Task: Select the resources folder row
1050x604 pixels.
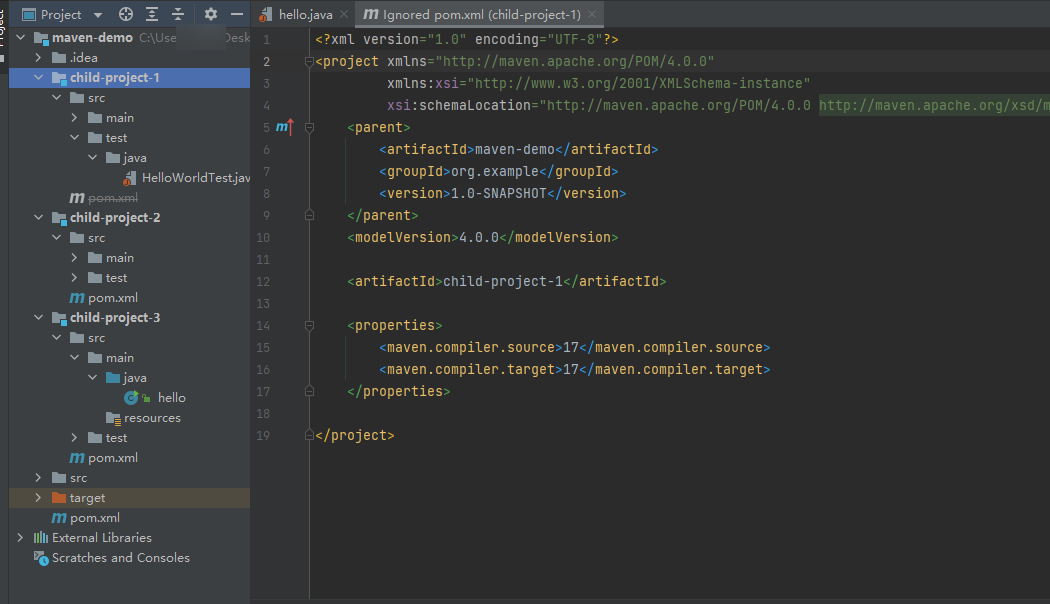Action: point(129,418)
